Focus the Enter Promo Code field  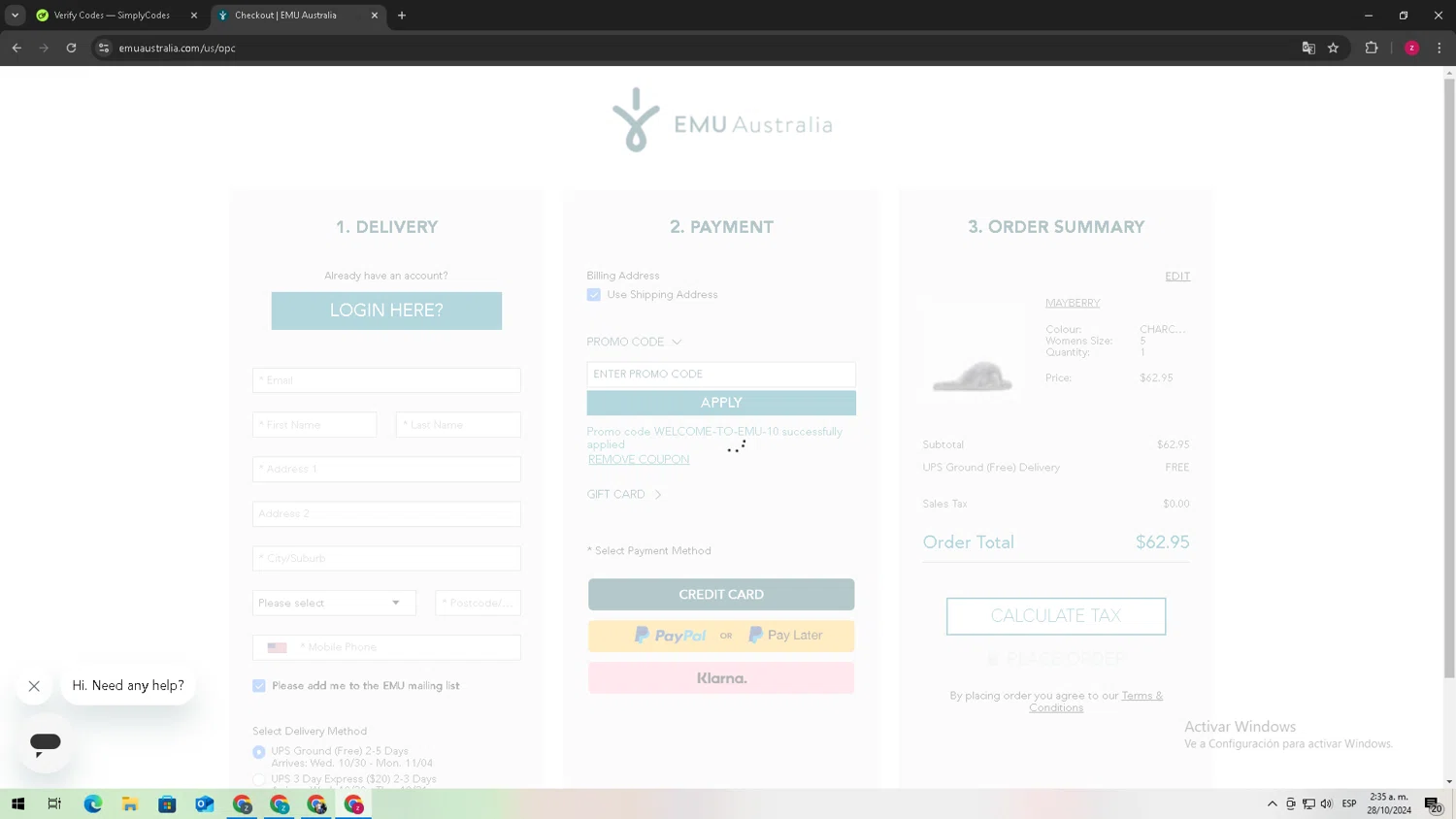tap(721, 375)
